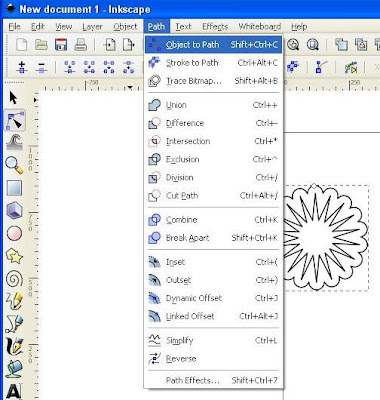The width and height of the screenshot is (380, 400).
Task: Choose Stroke to Path menu item
Action: pos(213,63)
